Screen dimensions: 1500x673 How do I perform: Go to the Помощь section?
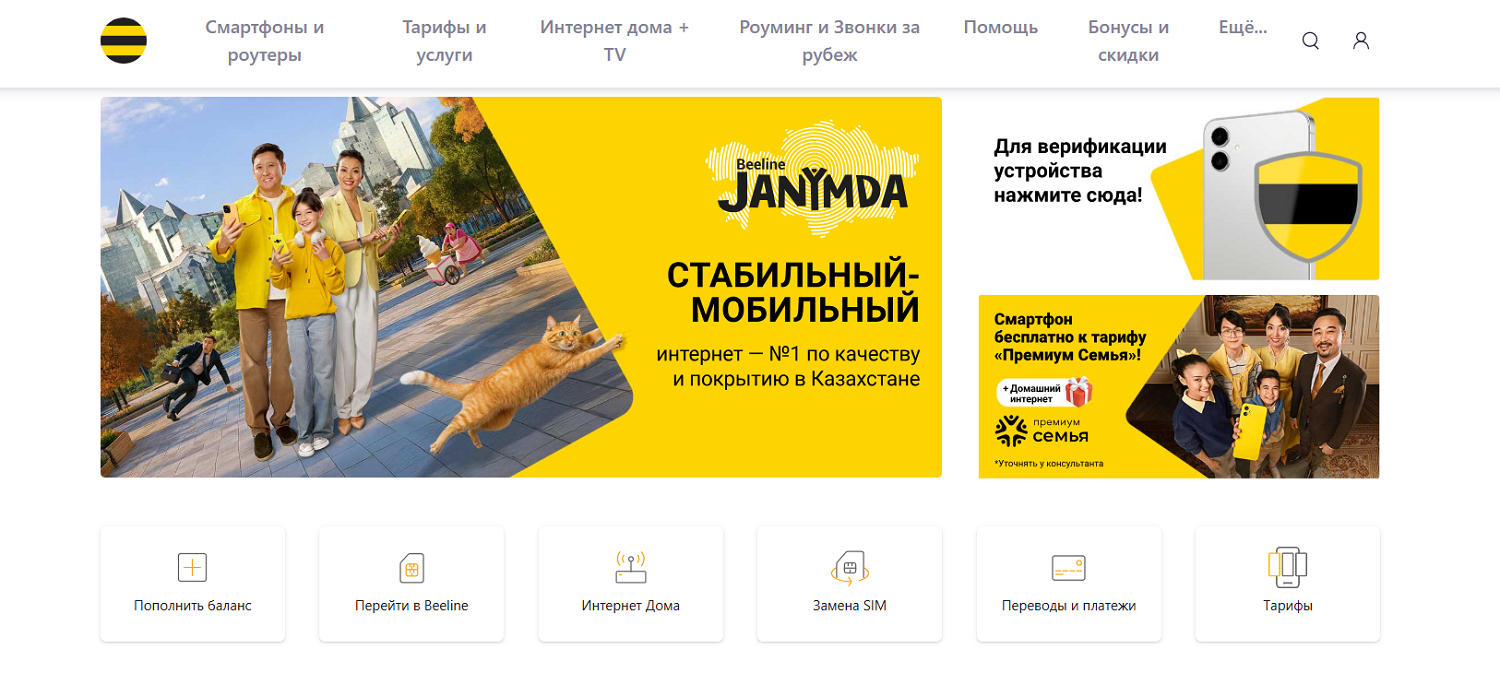click(x=1001, y=28)
